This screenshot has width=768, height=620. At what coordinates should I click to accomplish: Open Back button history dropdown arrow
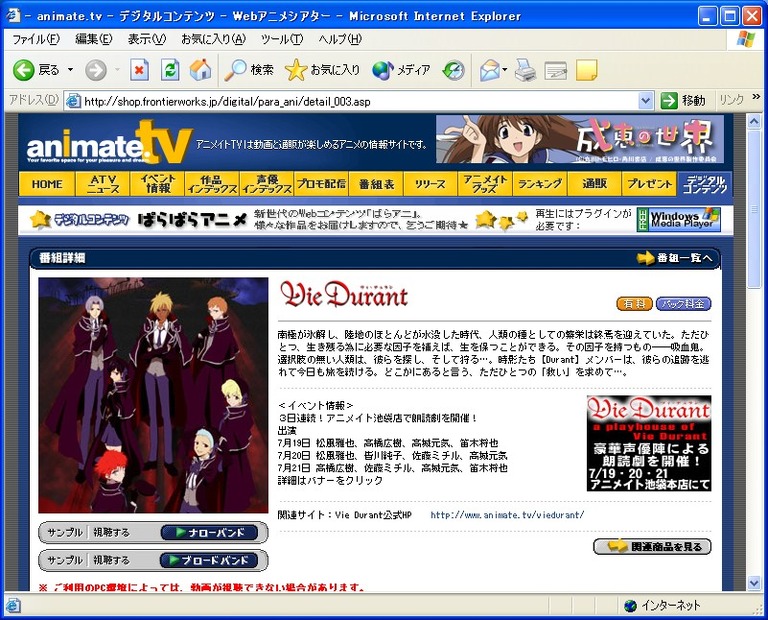[x=71, y=70]
